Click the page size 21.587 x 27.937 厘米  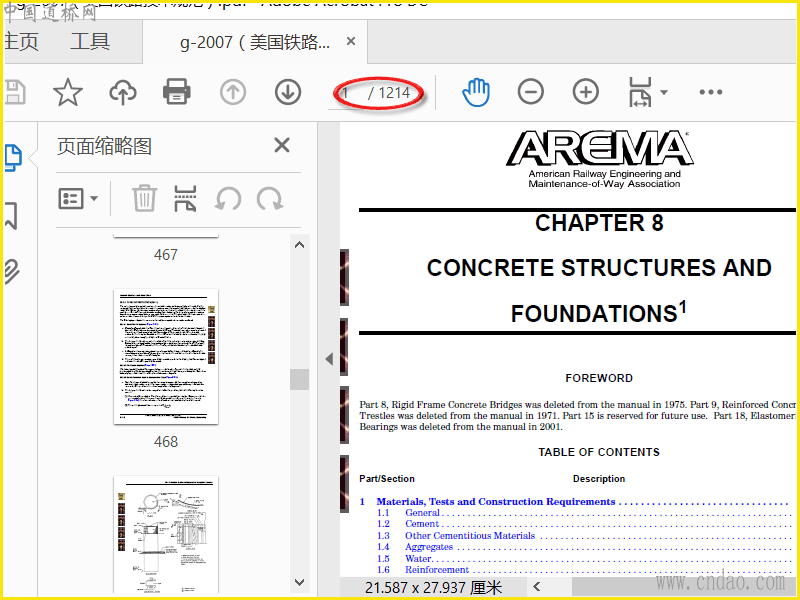tap(433, 588)
